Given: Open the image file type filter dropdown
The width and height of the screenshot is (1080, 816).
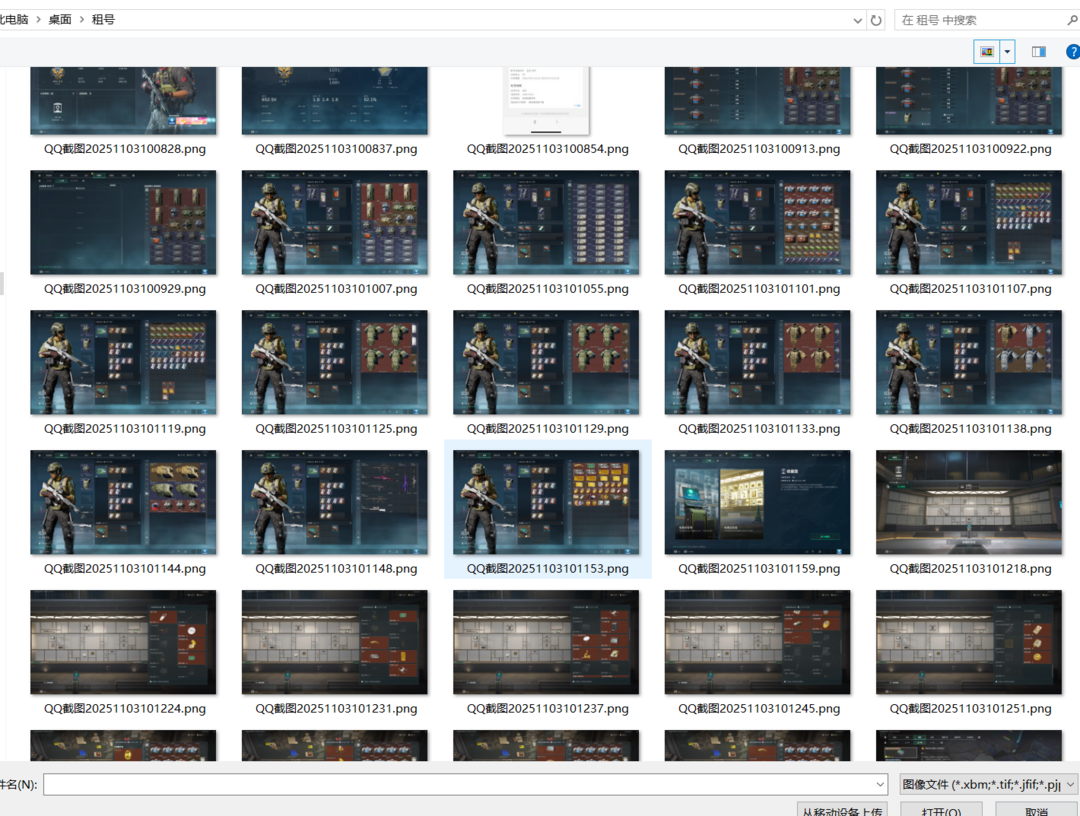Looking at the screenshot, I should pos(1071,785).
